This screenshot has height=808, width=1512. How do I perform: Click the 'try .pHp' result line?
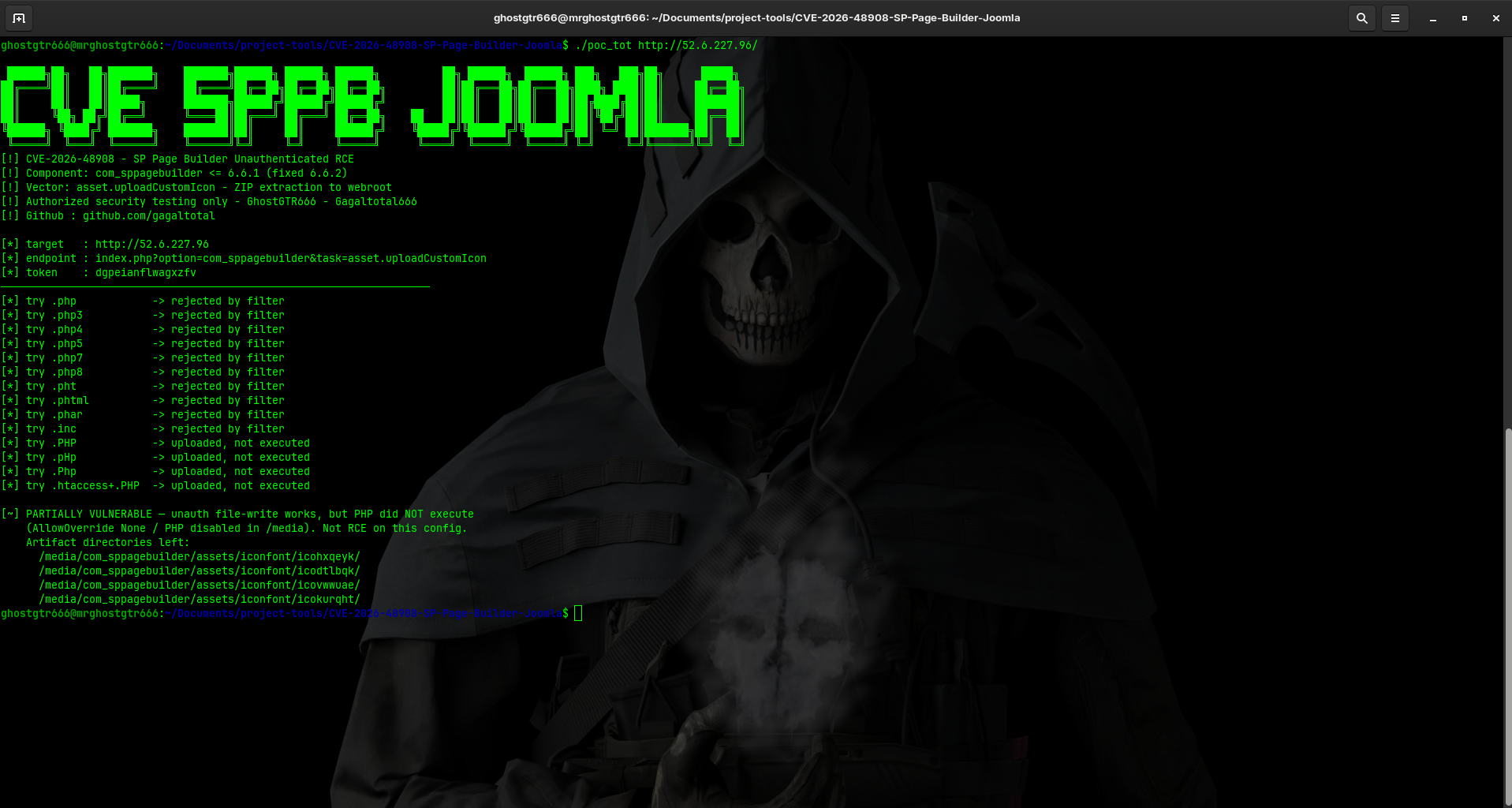click(155, 458)
